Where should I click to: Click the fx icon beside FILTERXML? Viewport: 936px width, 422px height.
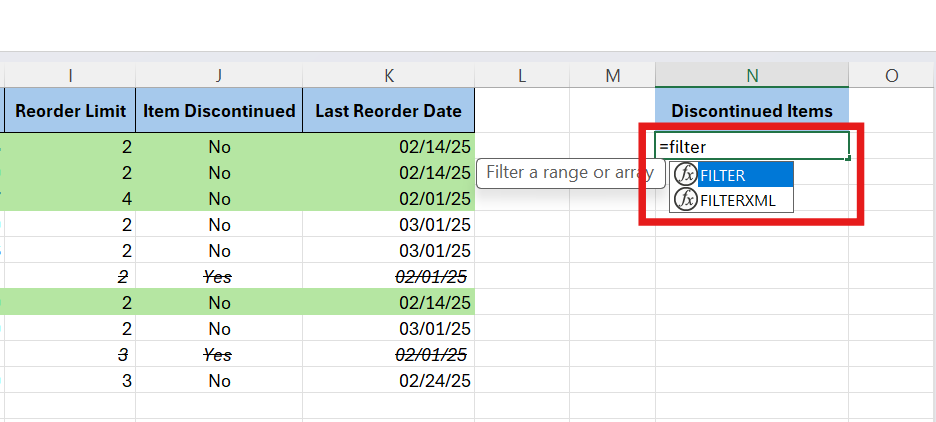point(685,200)
